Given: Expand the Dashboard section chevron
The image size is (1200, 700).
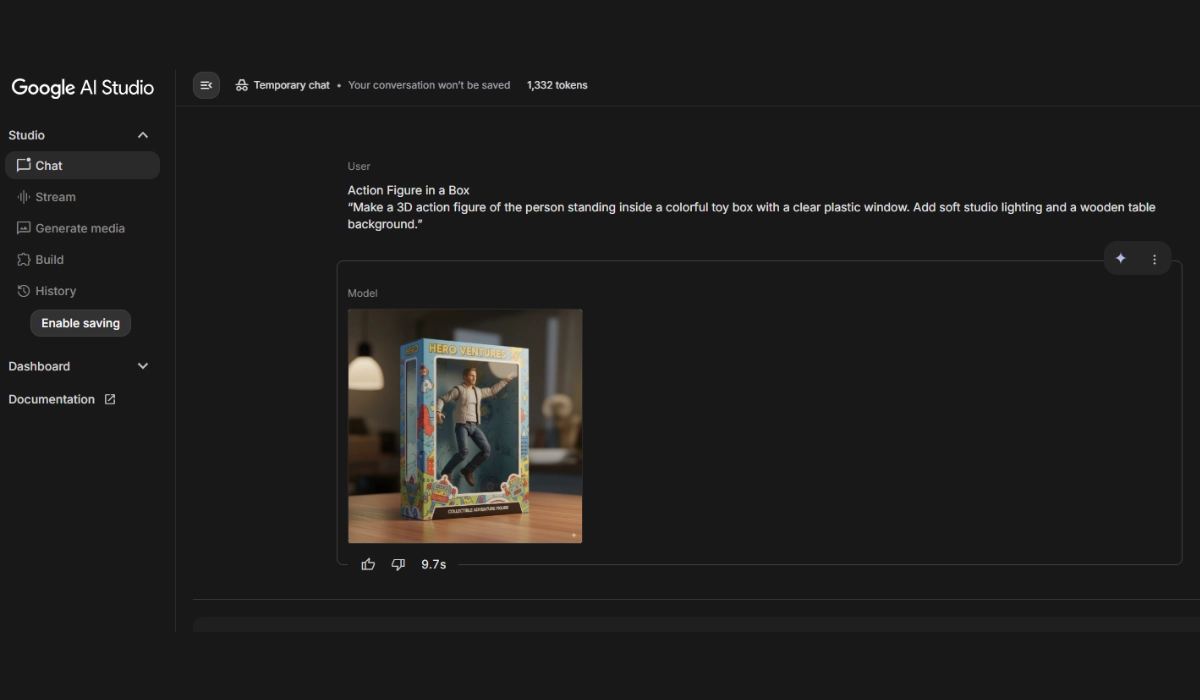Looking at the screenshot, I should [143, 366].
